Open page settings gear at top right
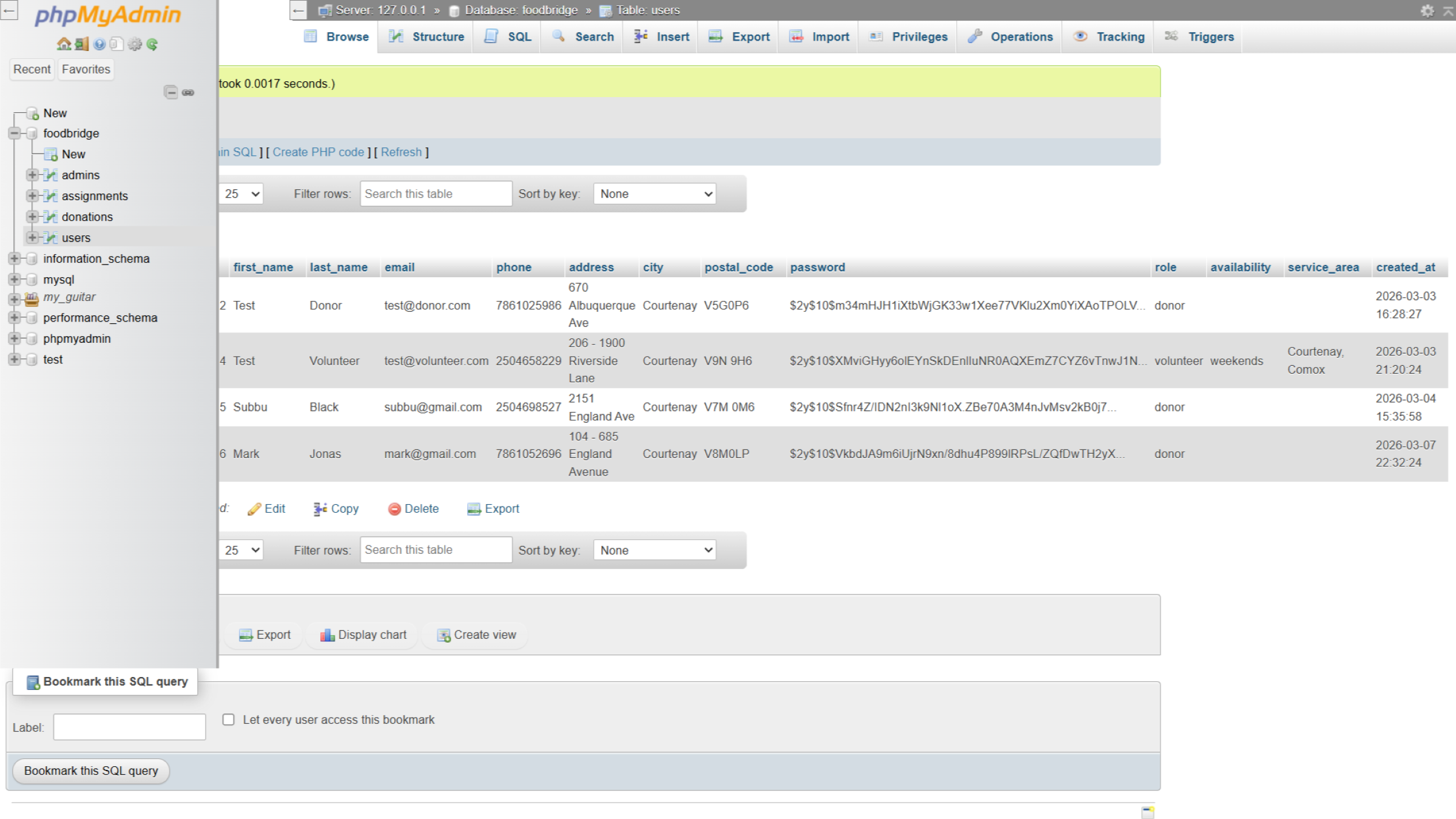Screen dimensions: 1456x819 point(1427,10)
